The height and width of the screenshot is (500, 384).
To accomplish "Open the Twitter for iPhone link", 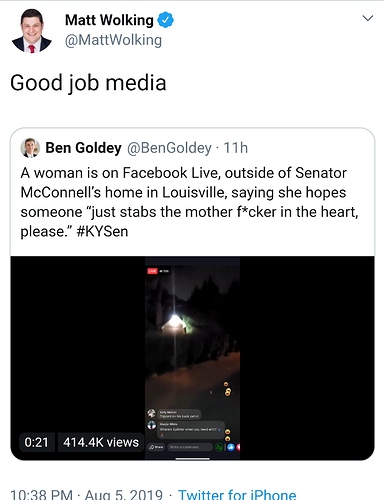I will pos(237,494).
